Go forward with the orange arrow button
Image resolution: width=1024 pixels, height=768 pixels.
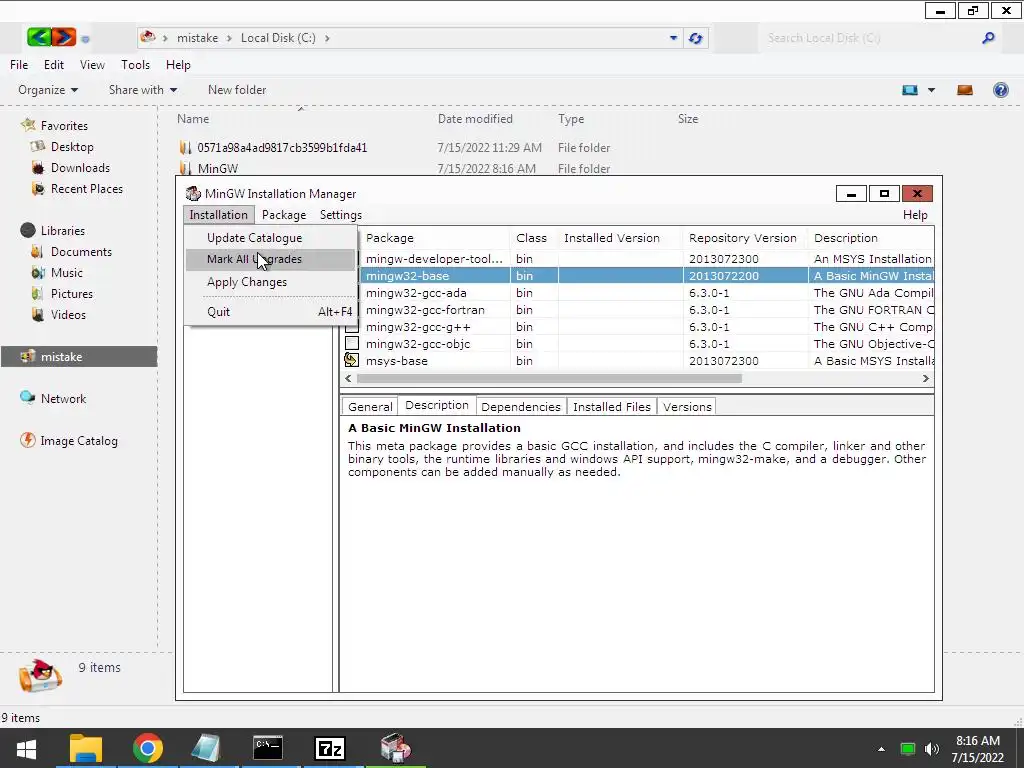63,37
